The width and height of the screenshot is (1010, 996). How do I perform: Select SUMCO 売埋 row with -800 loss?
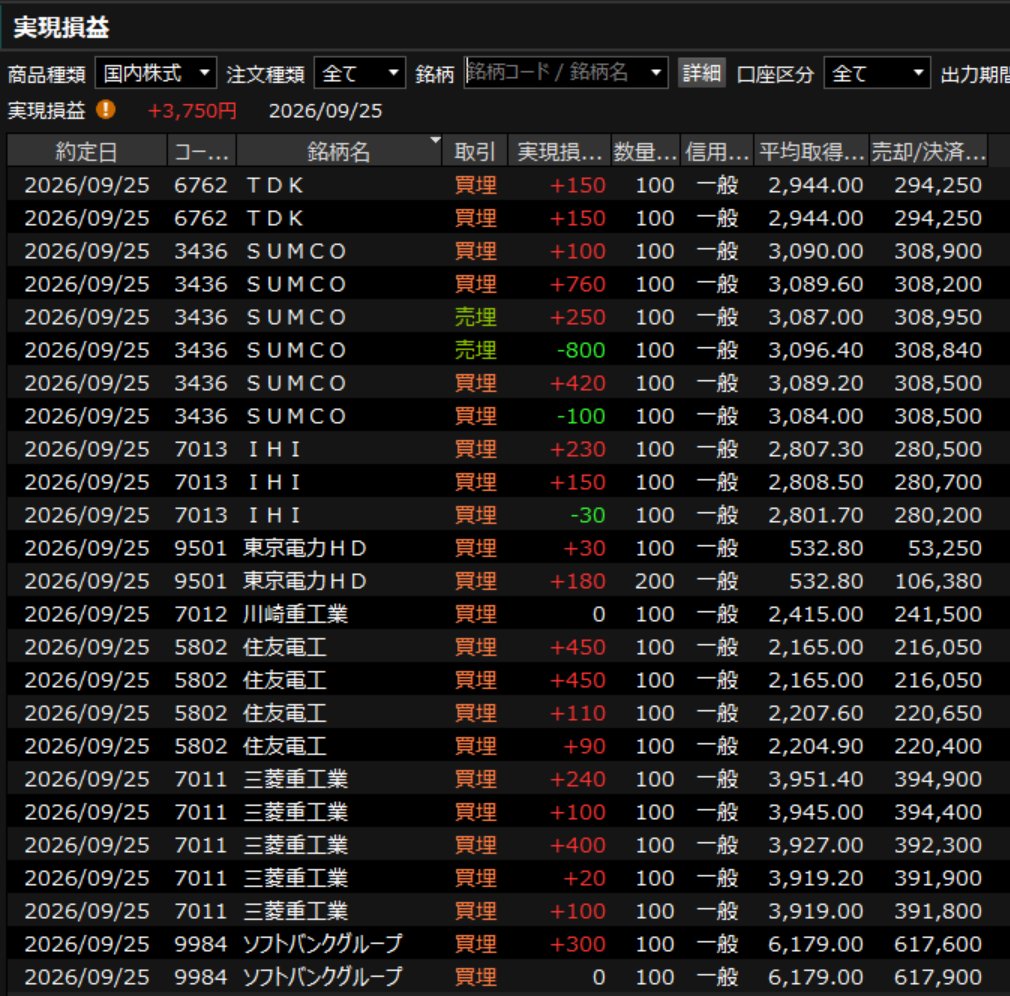coord(497,350)
